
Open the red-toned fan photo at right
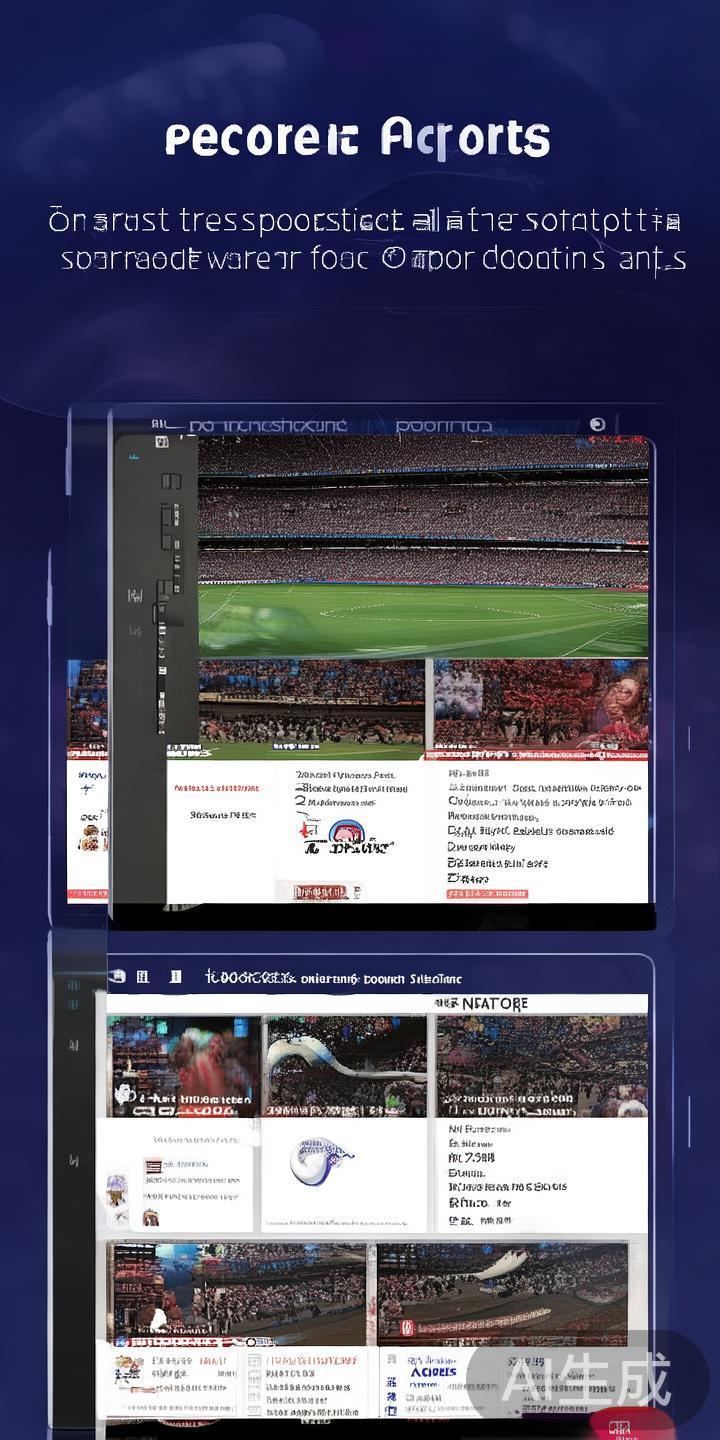[x=540, y=703]
